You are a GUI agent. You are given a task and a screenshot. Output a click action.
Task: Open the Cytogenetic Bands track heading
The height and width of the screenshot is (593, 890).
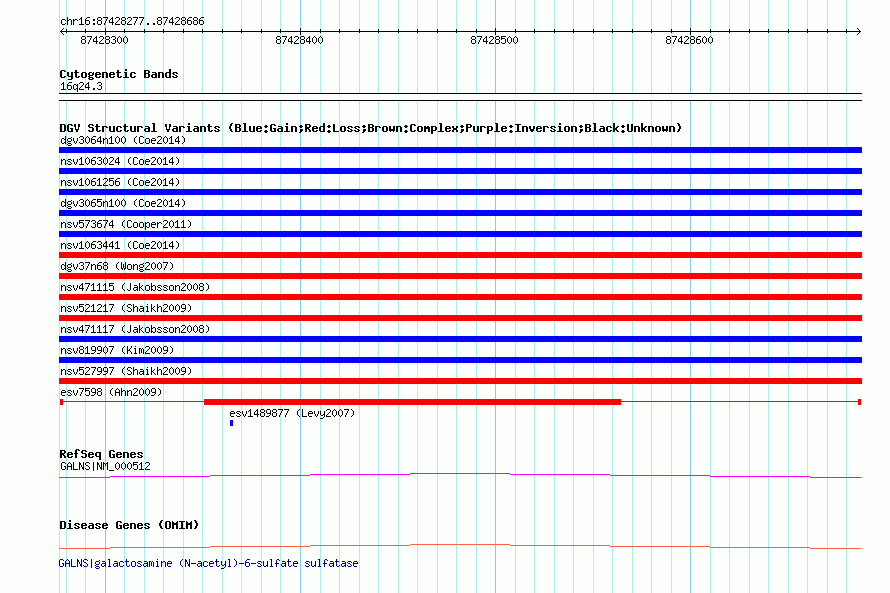119,74
